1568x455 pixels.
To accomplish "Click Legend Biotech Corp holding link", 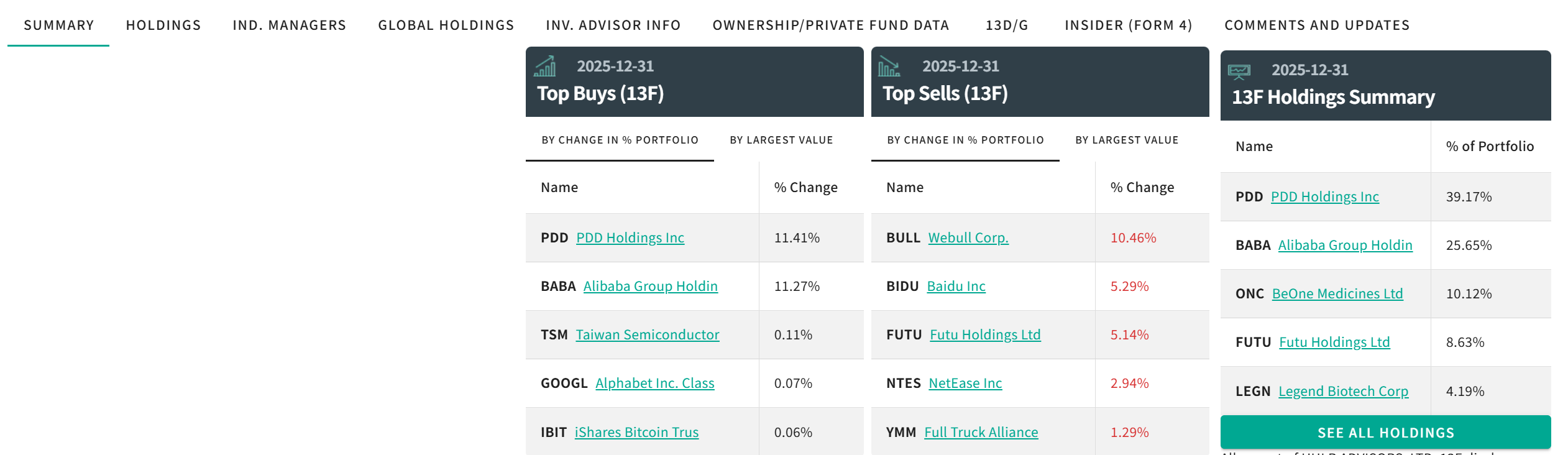I will tap(1343, 392).
